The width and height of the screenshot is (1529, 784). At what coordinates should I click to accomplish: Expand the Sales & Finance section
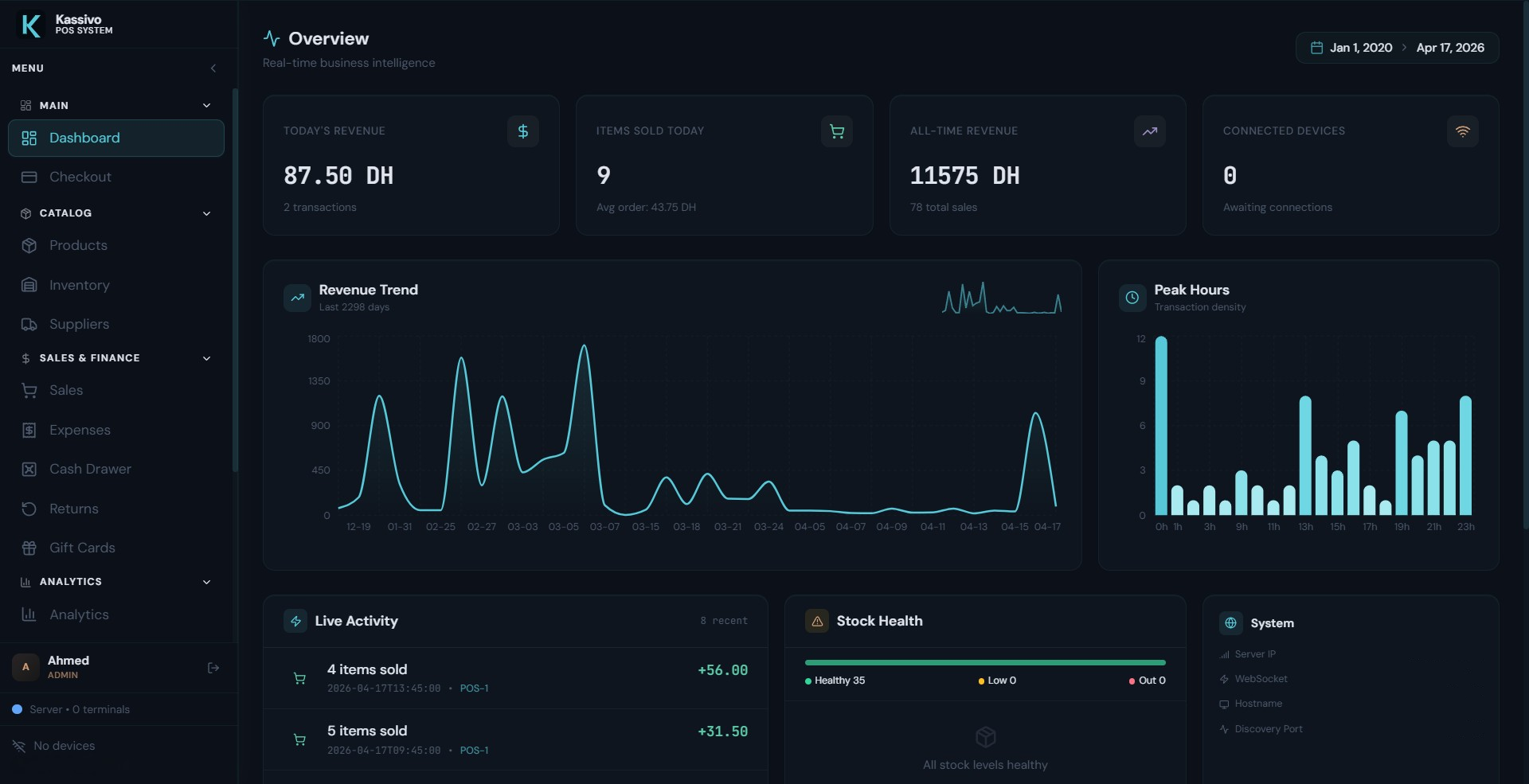[206, 358]
